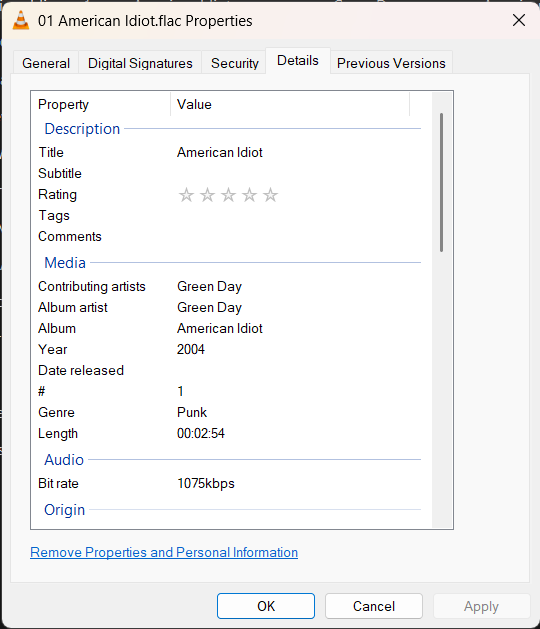Select the Tags property label
Screen dimensions: 540x629
click(x=54, y=215)
